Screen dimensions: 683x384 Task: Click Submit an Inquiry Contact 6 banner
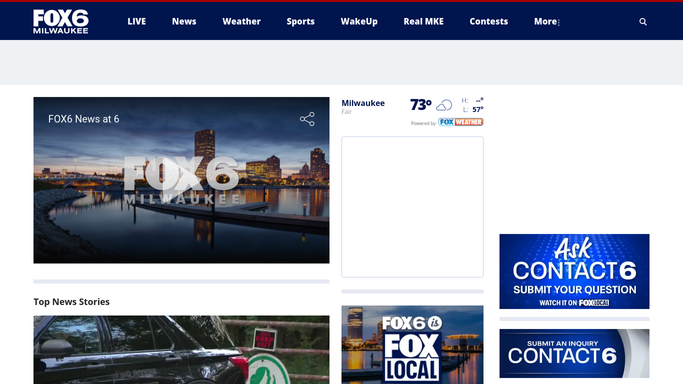click(574, 354)
